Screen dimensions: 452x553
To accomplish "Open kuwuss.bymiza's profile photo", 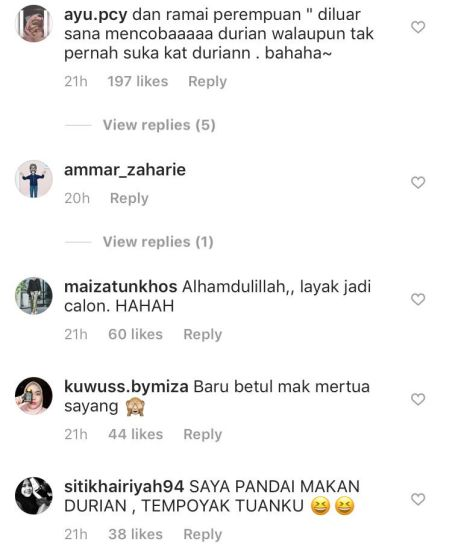I will point(34,396).
